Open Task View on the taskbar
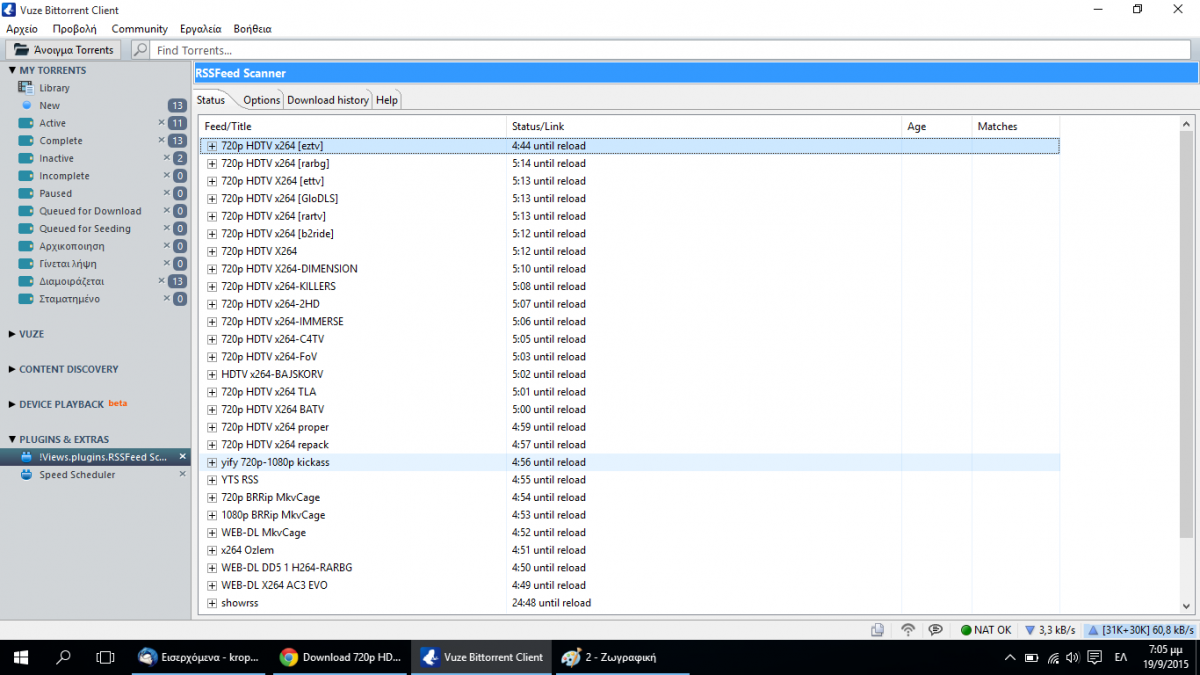Image resolution: width=1200 pixels, height=675 pixels. tap(104, 657)
